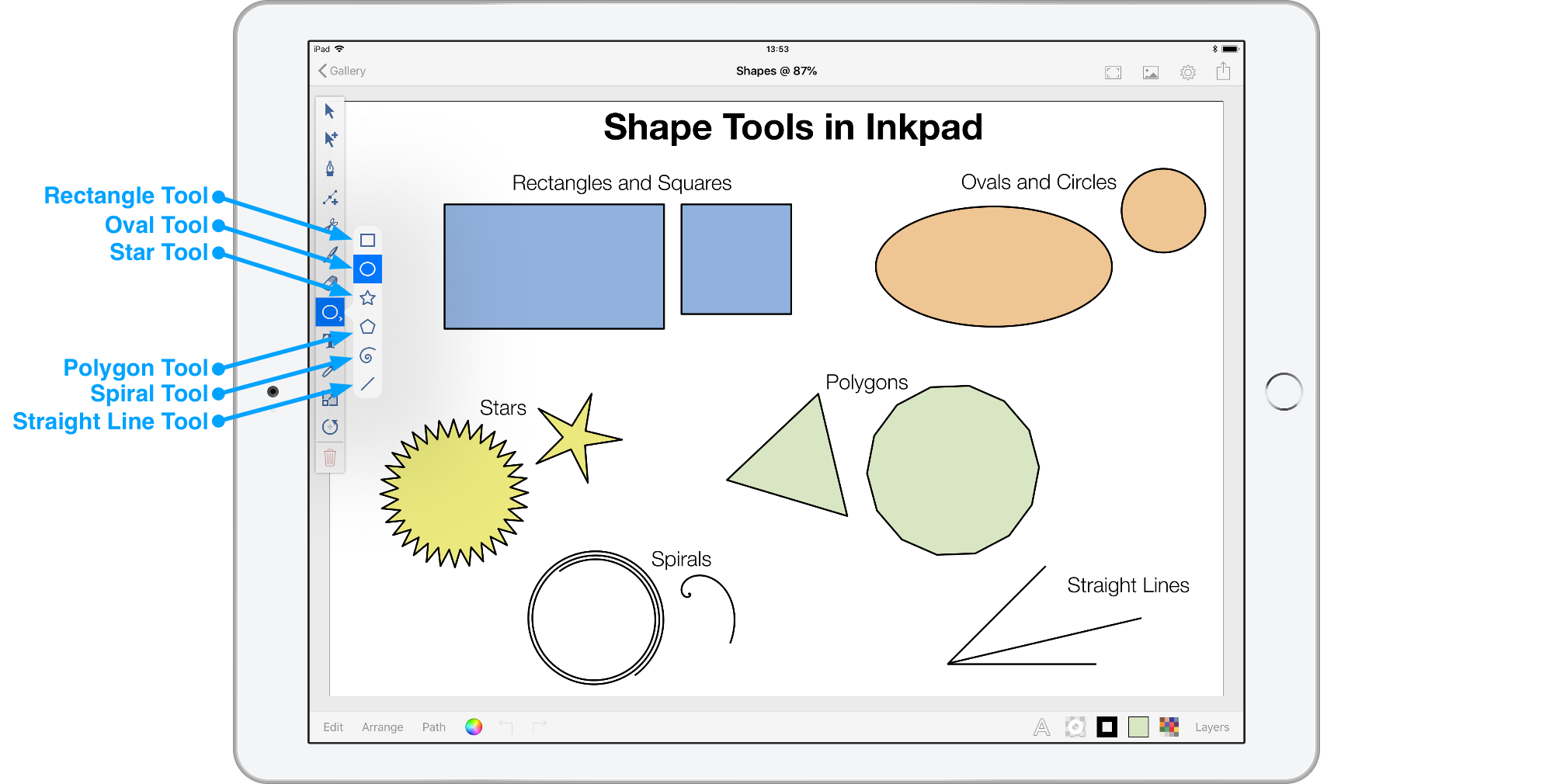Select the Scale tool
This screenshot has height=784, width=1553.
(330, 398)
